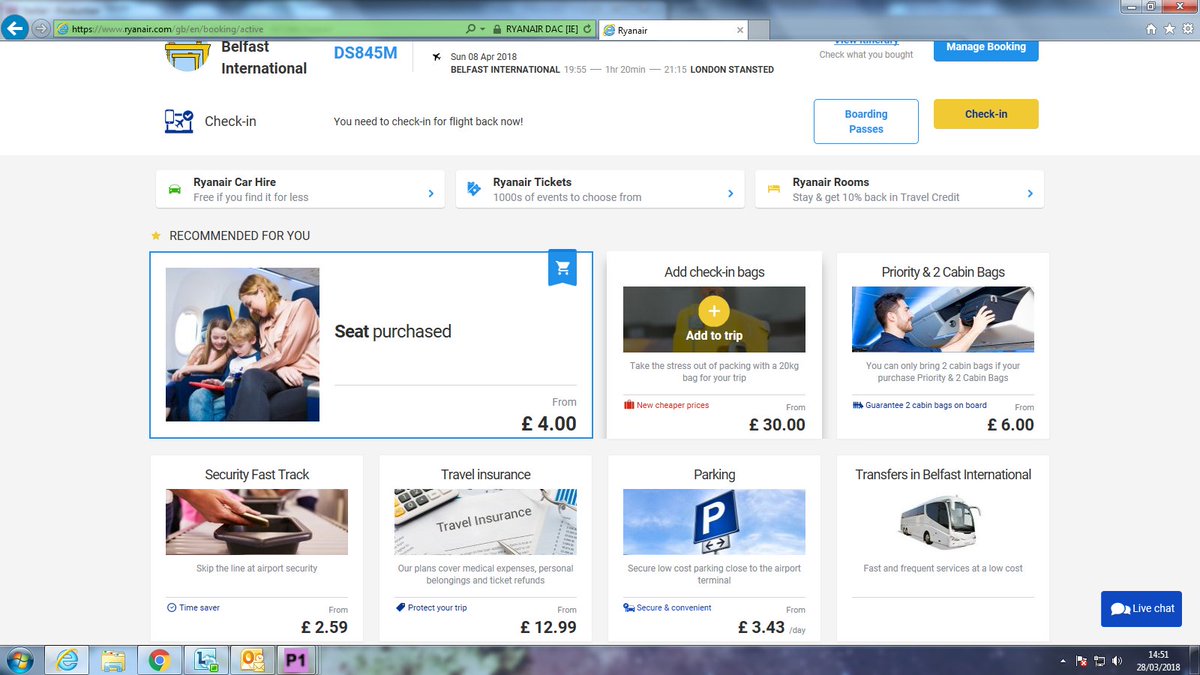1200x675 pixels.
Task: Click the Protect your trip label
Action: 437,607
